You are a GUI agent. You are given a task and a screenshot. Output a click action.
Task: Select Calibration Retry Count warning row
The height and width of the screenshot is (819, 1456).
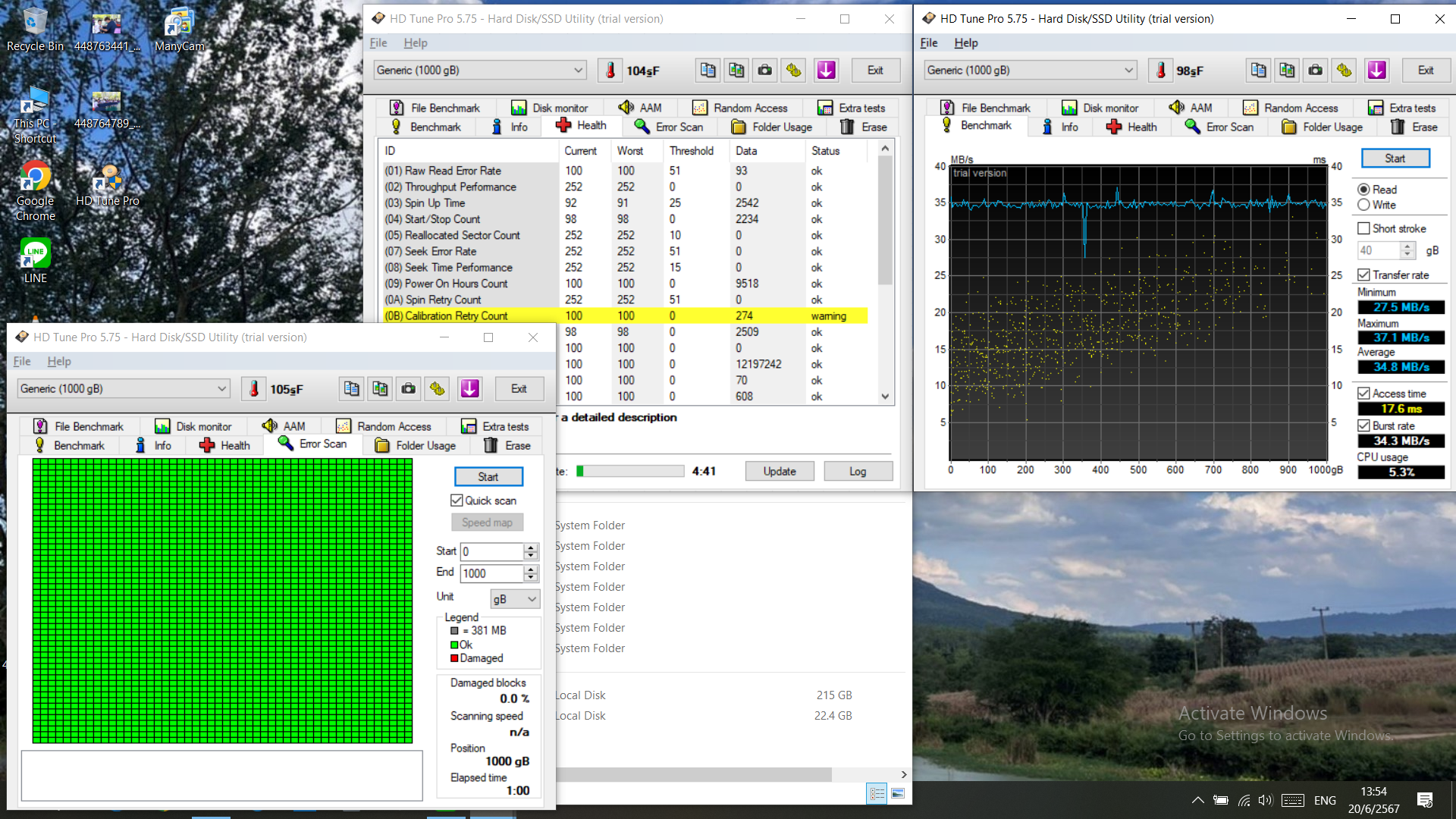(x=625, y=315)
